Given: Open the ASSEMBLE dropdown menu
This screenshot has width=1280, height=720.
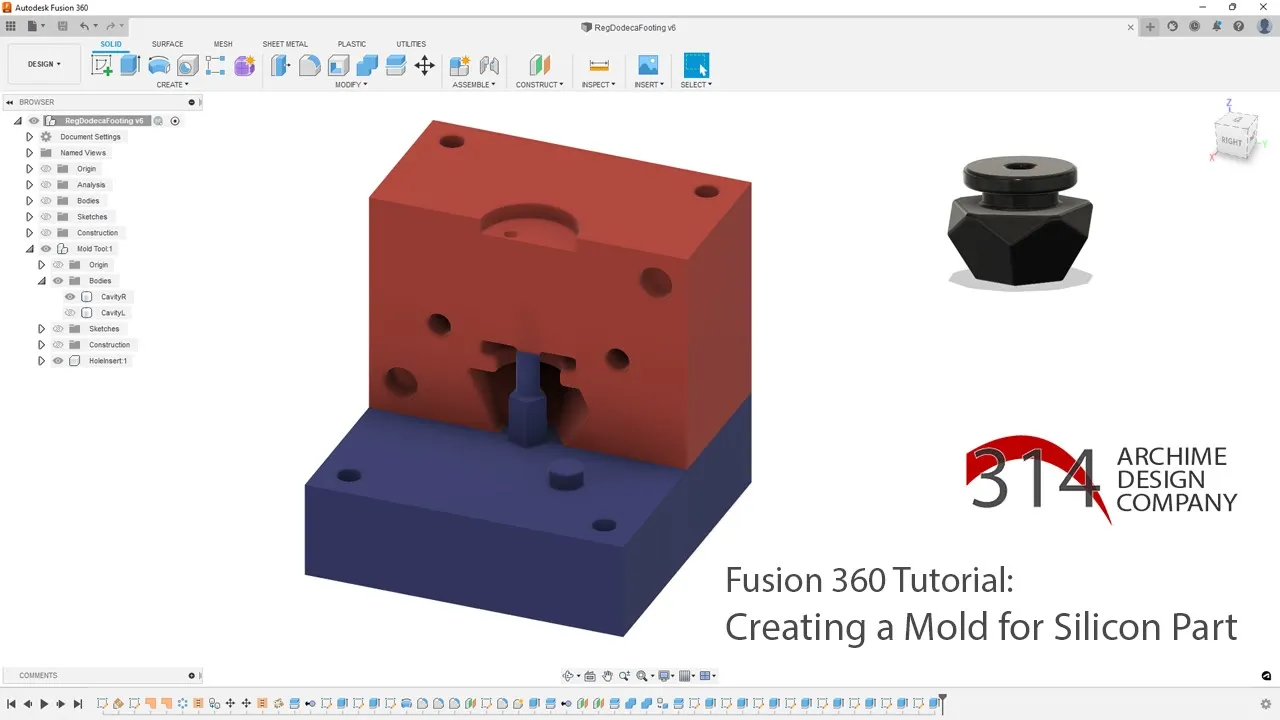Looking at the screenshot, I should [474, 85].
